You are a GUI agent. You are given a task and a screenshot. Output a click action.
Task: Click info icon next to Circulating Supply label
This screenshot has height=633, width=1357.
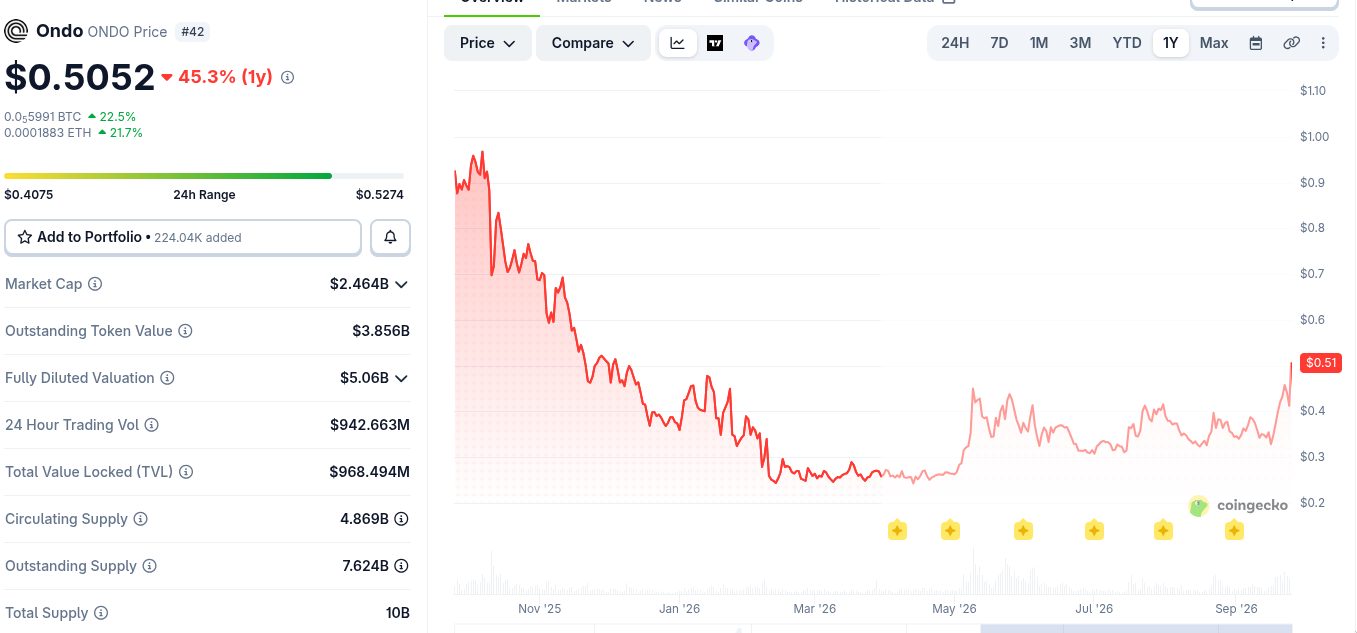pos(141,519)
